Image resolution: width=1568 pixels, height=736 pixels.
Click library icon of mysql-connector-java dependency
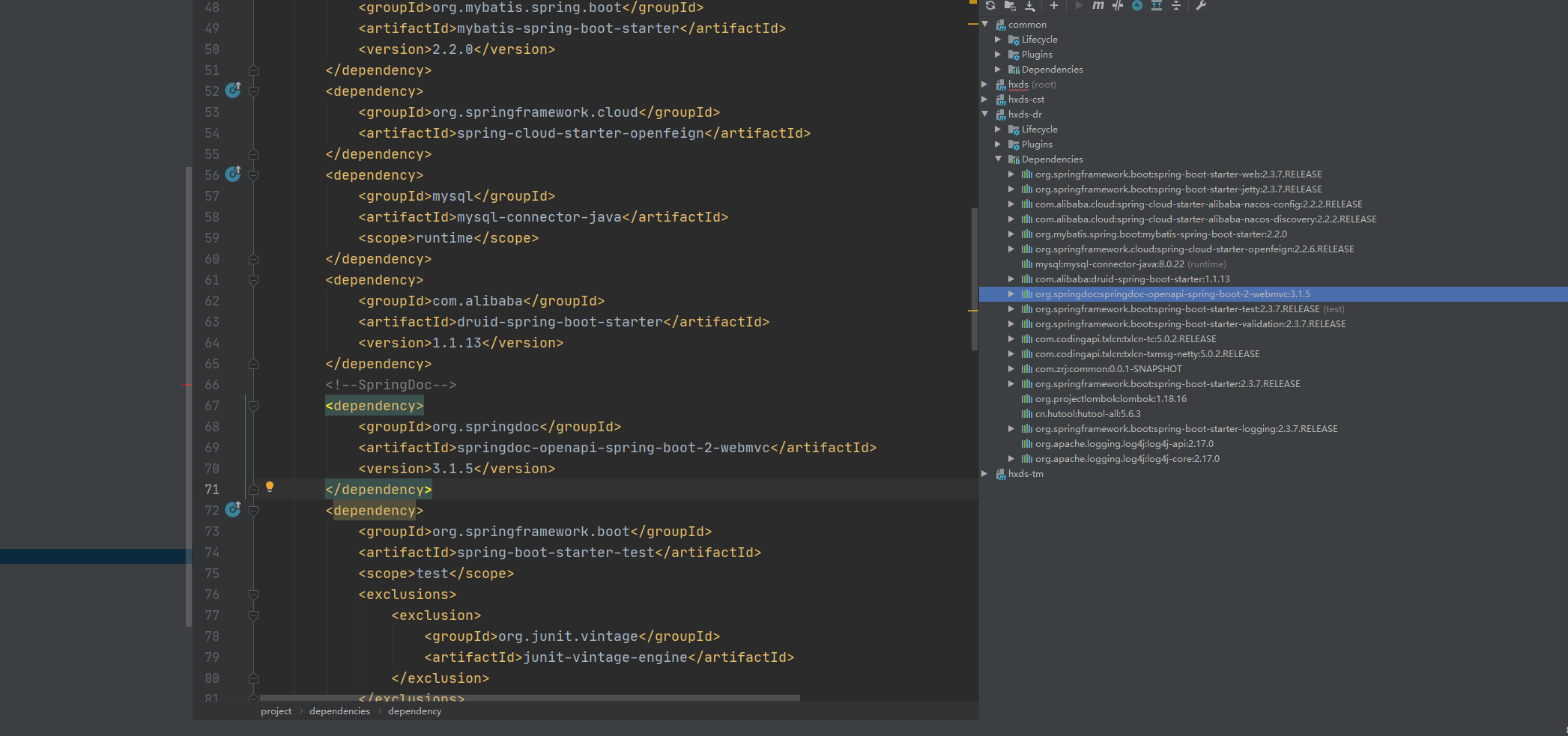(1027, 264)
